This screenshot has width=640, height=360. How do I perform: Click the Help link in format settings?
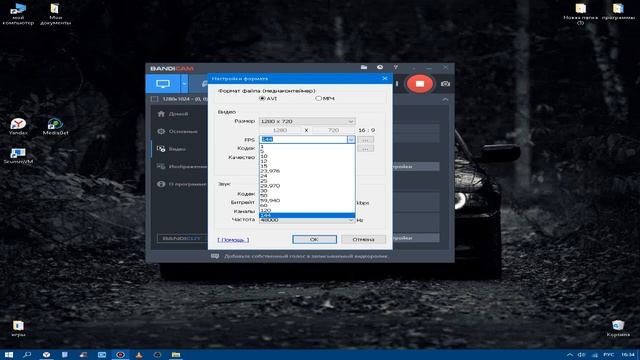point(233,240)
